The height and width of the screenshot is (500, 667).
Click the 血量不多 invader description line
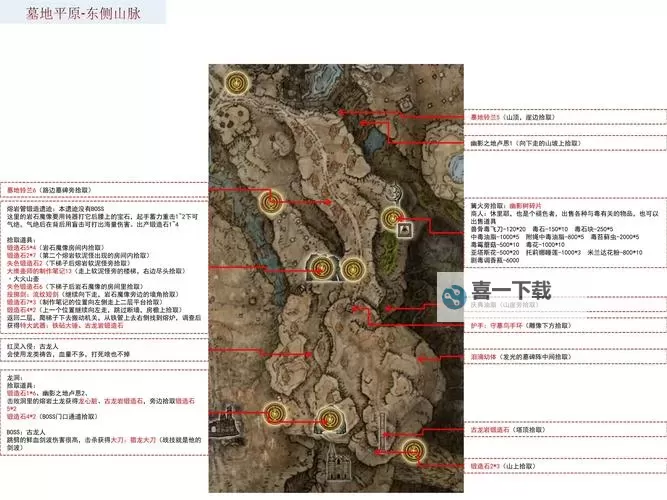click(68, 354)
